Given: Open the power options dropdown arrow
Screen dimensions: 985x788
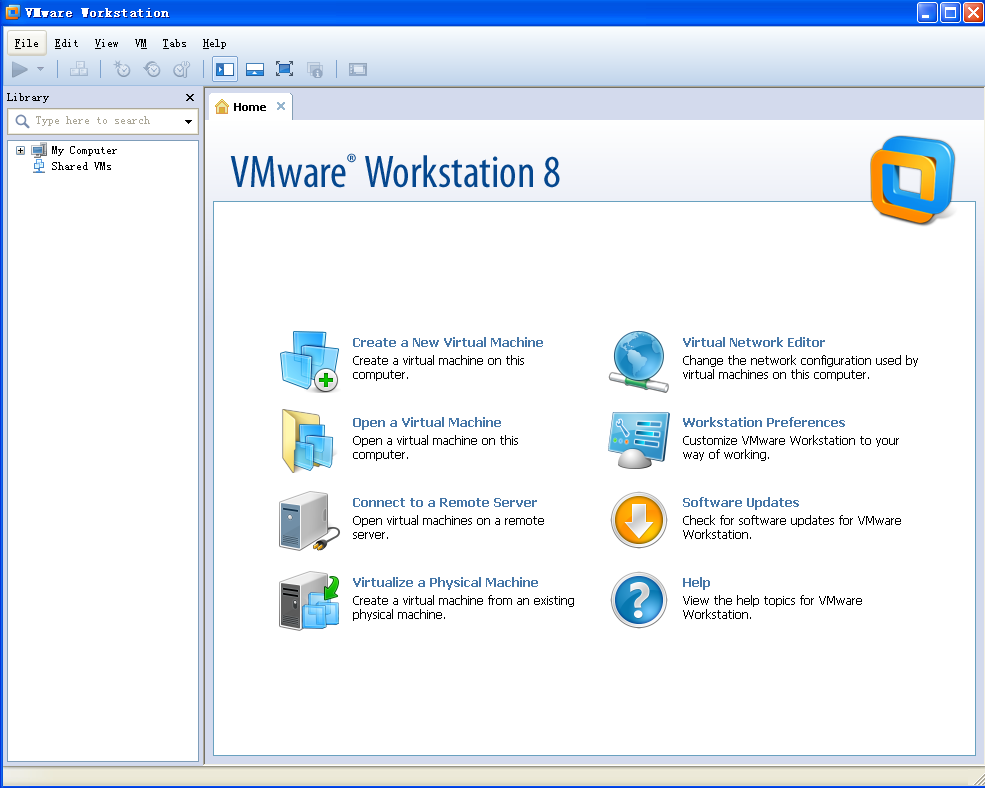Looking at the screenshot, I should point(41,69).
